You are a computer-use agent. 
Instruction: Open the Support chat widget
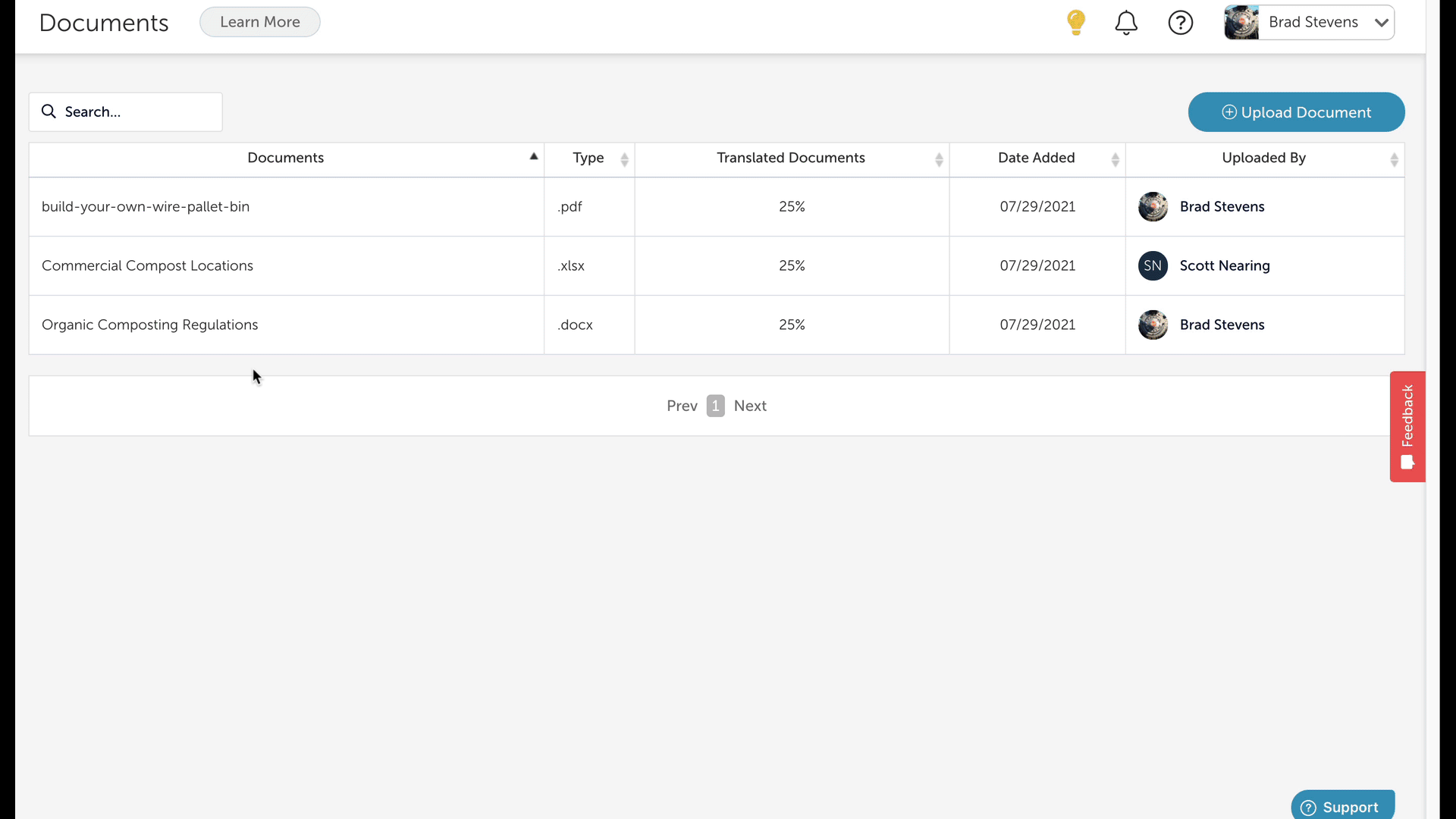1342,807
